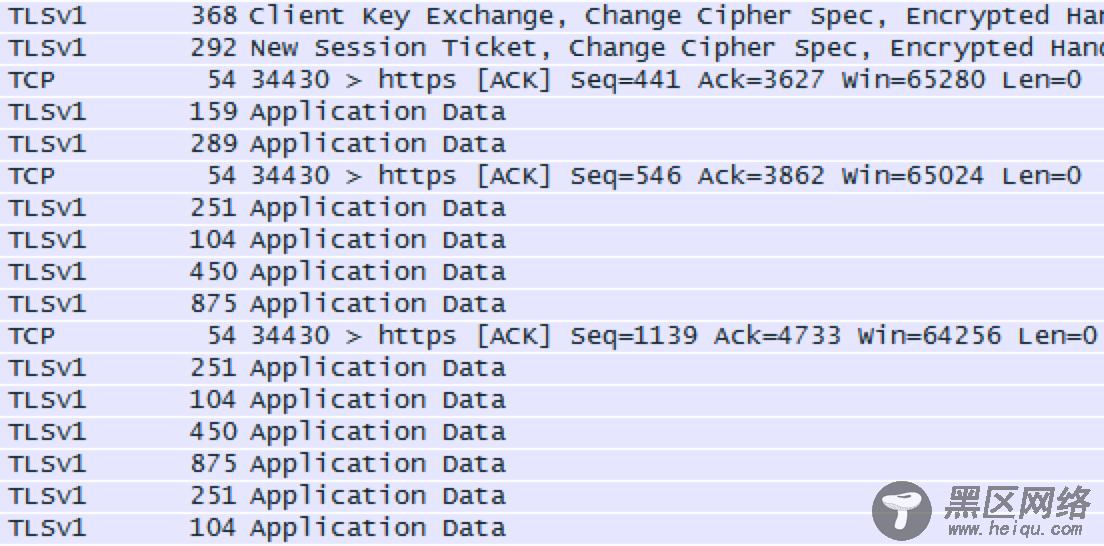Select 251-byte Application Data right after Seq=1139 ACK
This screenshot has height=546, width=1104.
552,368
